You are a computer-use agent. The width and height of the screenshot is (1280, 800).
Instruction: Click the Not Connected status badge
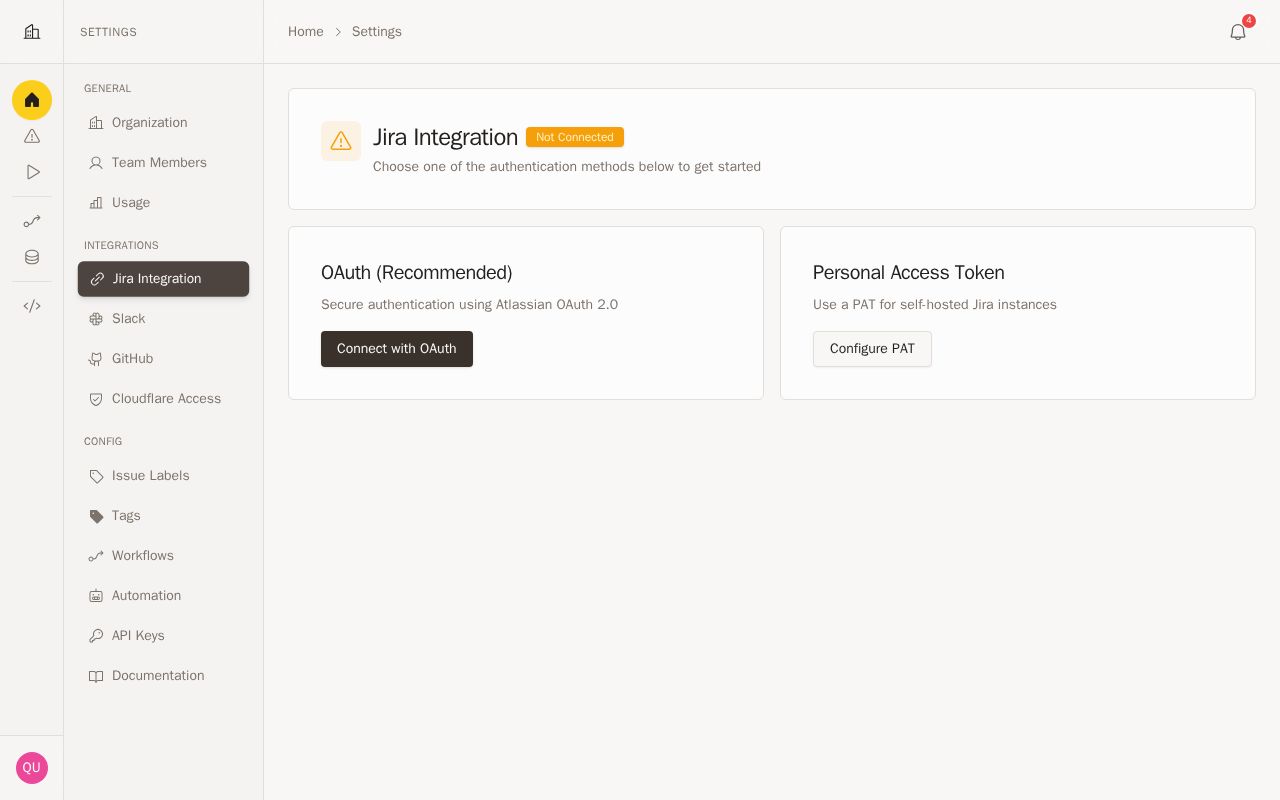(575, 137)
